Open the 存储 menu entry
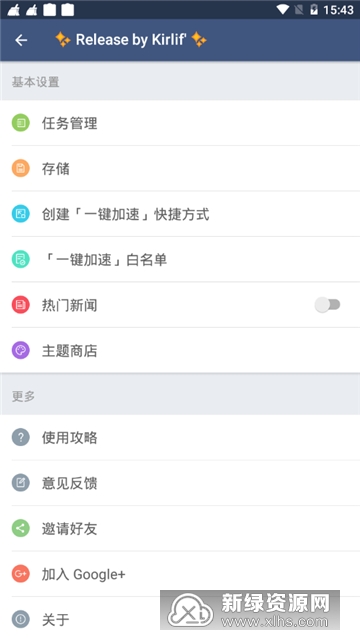Viewport: 360px width, 640px height. pos(180,168)
